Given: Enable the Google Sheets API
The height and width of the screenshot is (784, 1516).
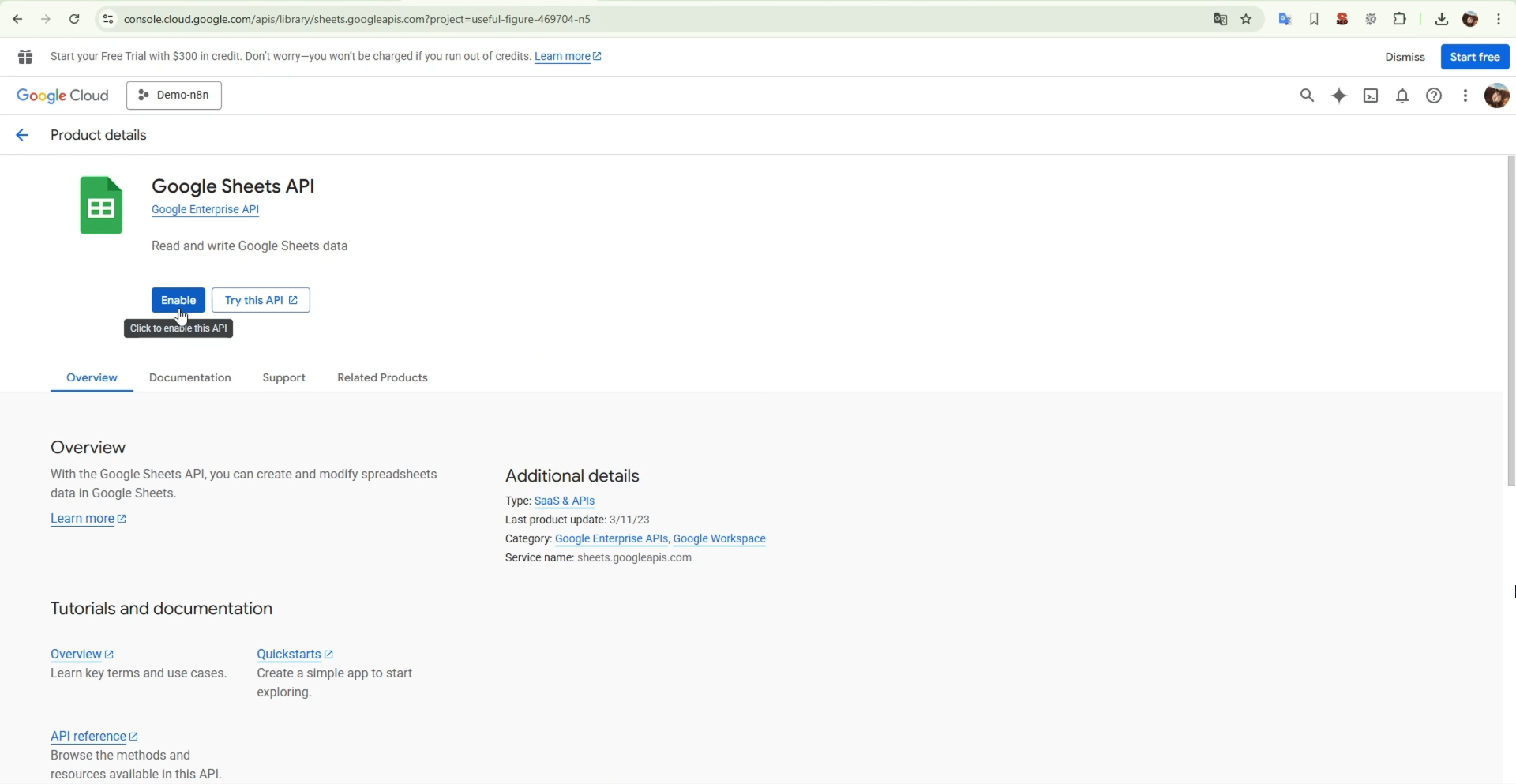Looking at the screenshot, I should [x=178, y=300].
